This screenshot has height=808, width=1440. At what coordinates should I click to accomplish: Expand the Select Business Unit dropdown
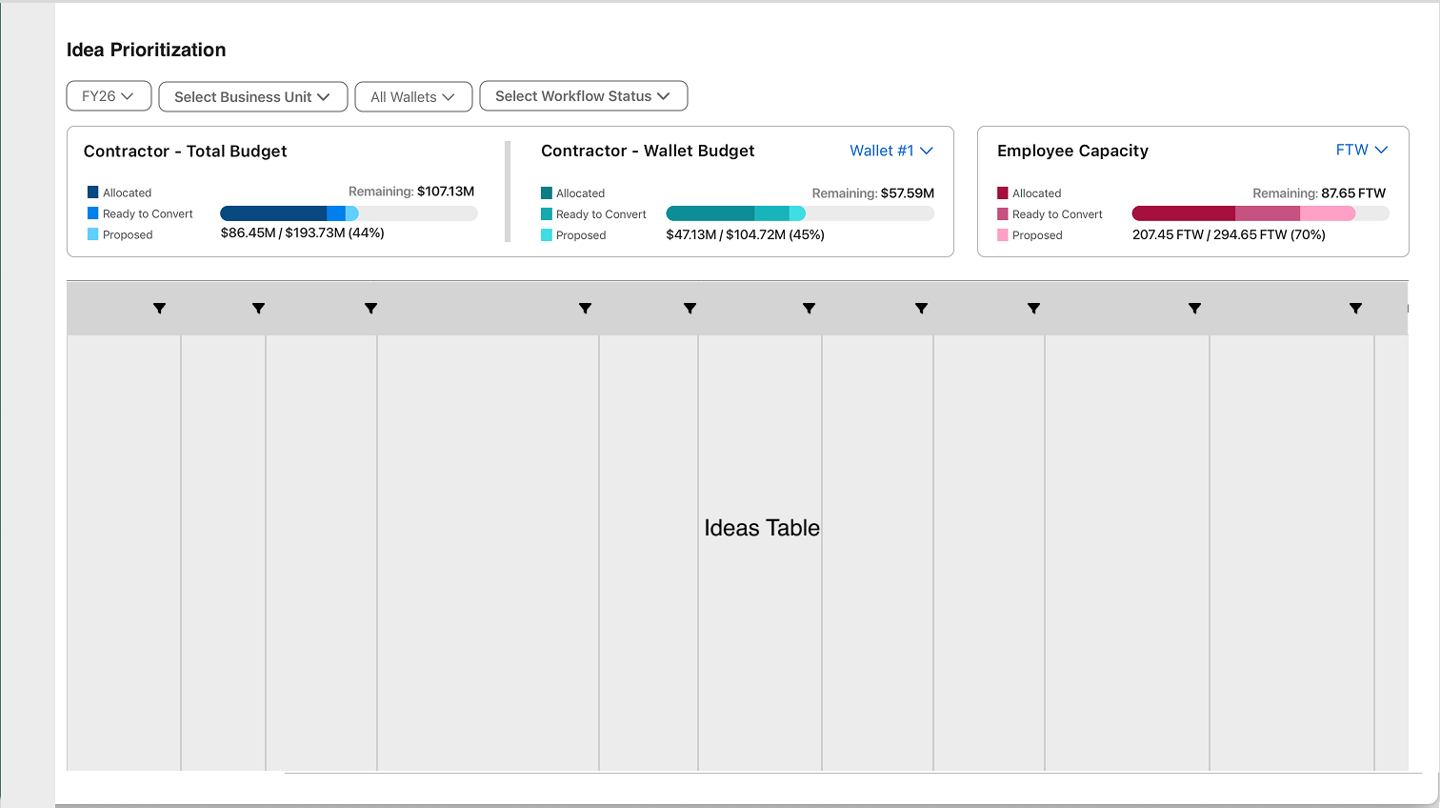pyautogui.click(x=252, y=97)
